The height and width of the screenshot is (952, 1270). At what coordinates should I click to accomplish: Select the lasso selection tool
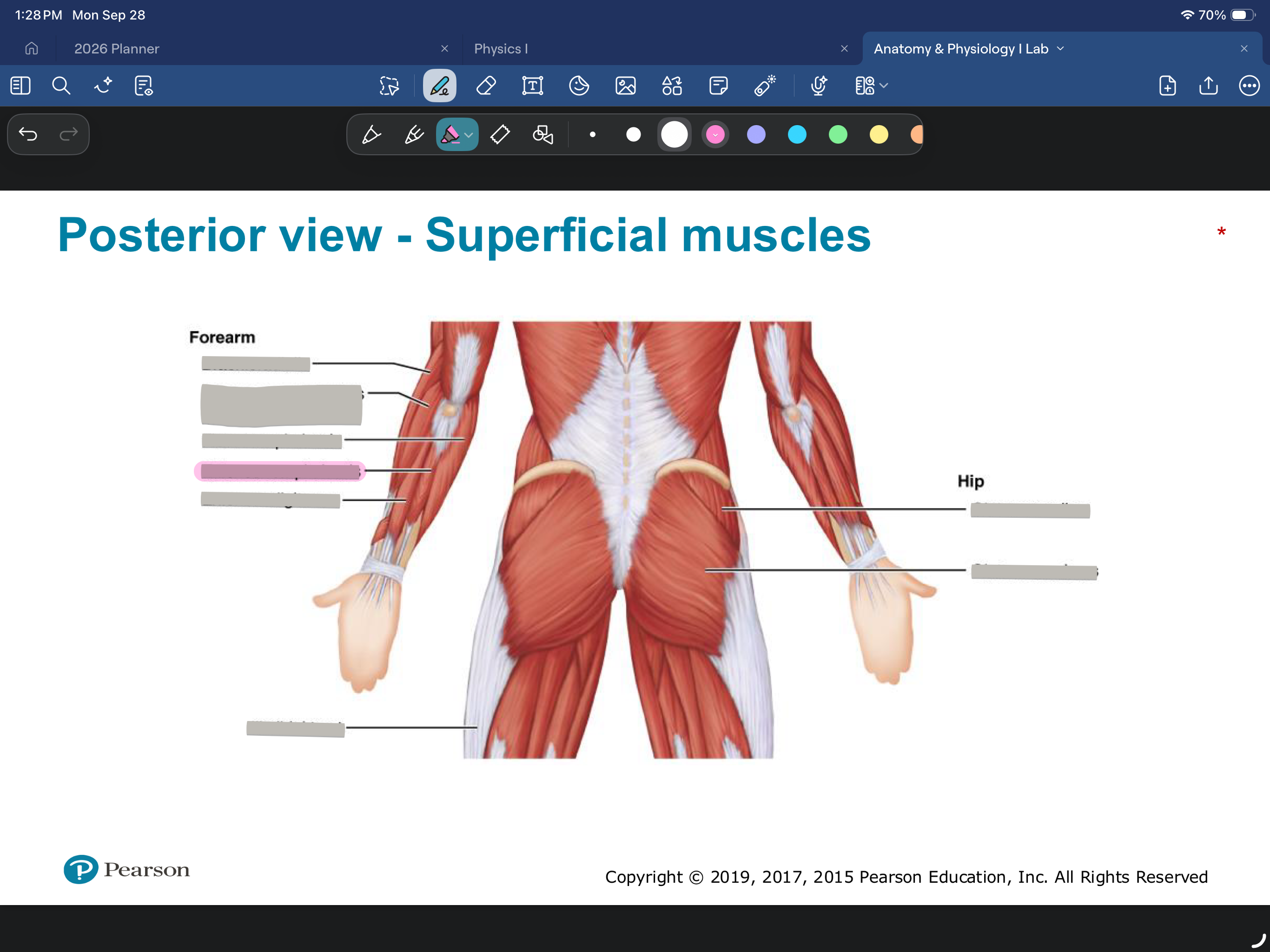(x=389, y=86)
